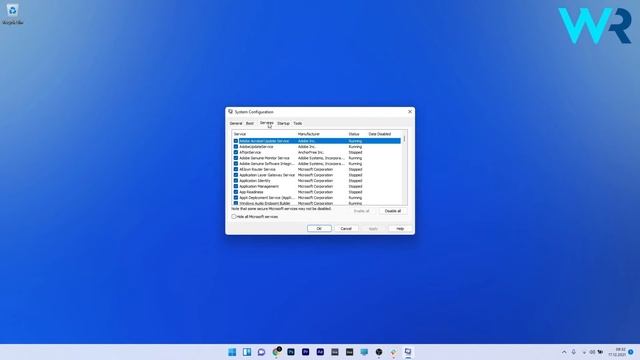
Task: Uncheck Application Layer Gateway Service checkbox
Action: coord(236,175)
